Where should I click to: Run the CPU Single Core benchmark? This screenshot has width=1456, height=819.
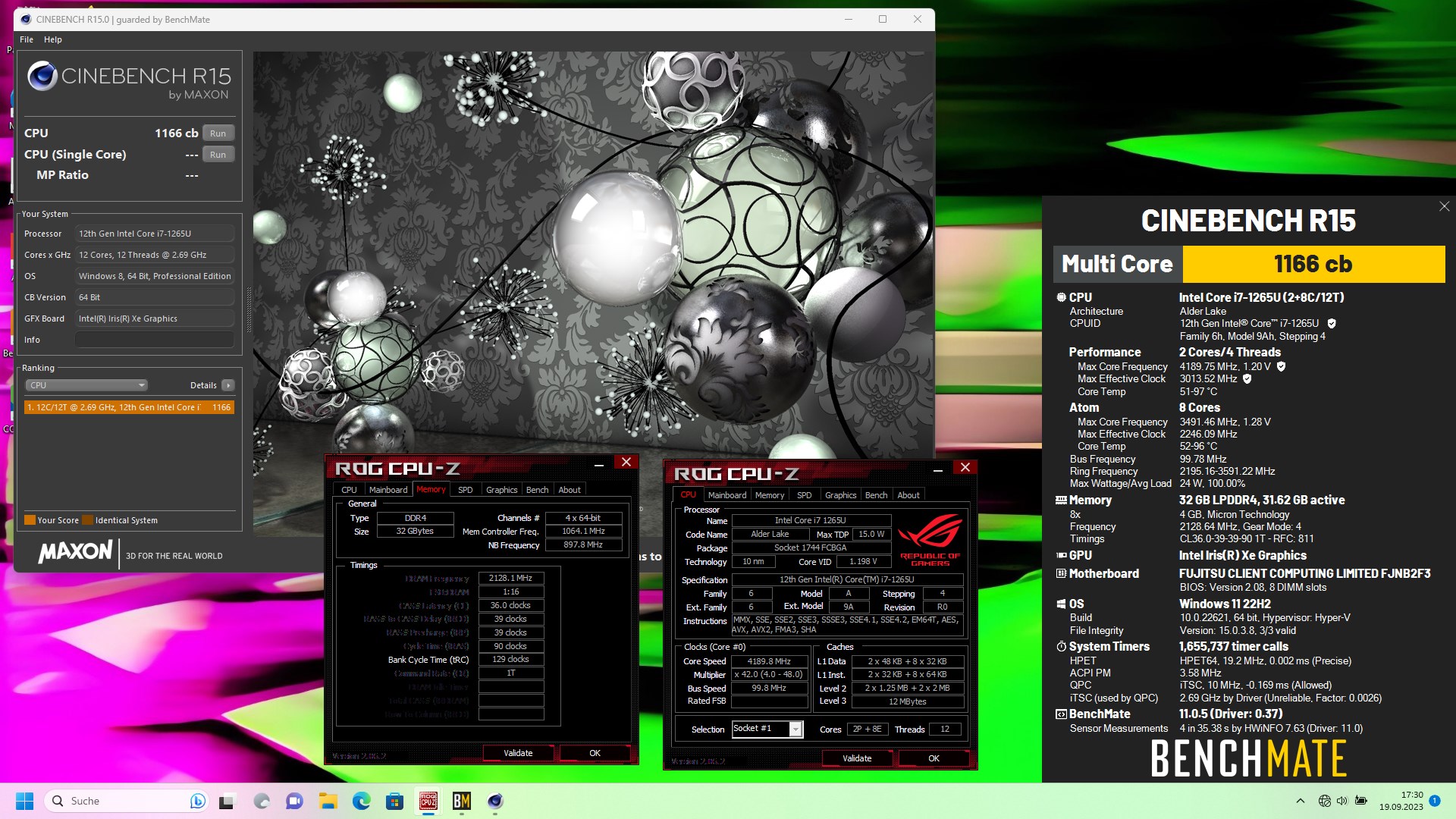point(218,155)
